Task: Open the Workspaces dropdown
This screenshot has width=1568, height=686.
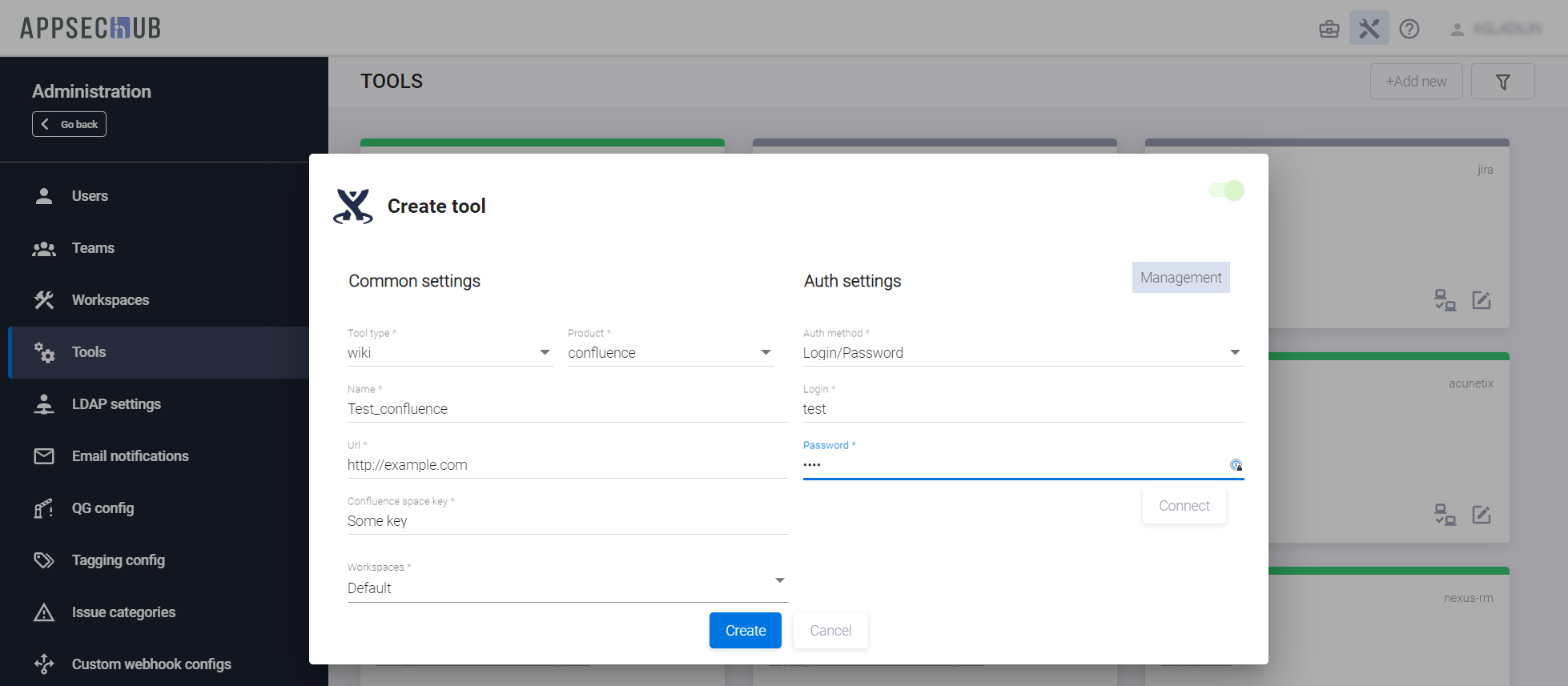Action: point(779,580)
